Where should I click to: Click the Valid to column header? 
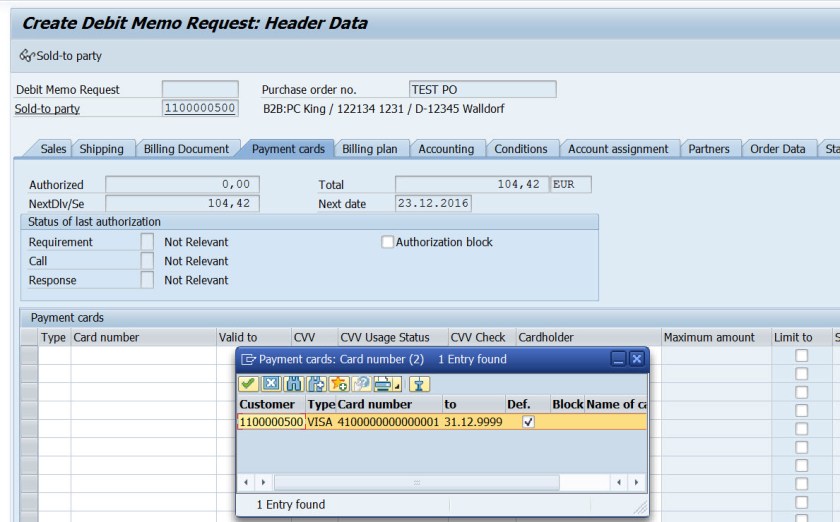[253, 337]
